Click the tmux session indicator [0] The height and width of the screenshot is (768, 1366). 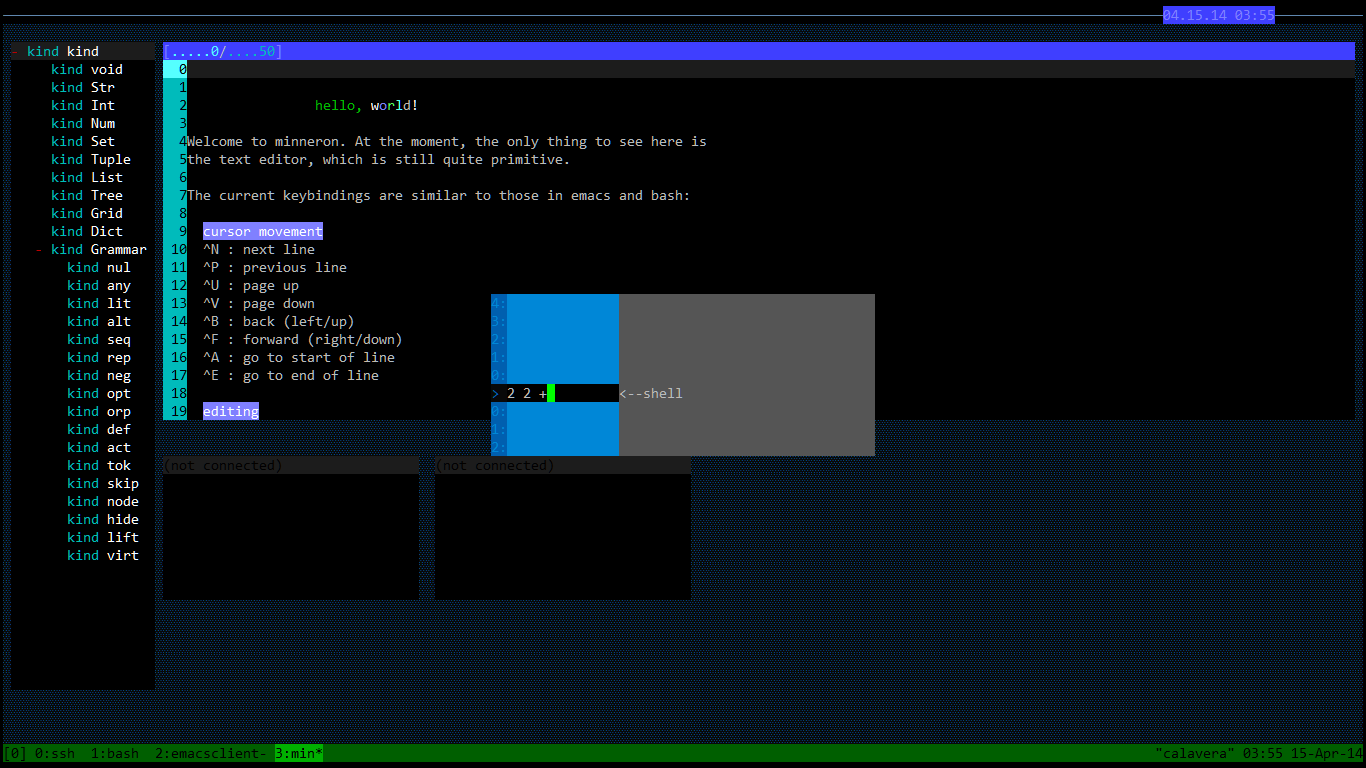click(x=15, y=754)
